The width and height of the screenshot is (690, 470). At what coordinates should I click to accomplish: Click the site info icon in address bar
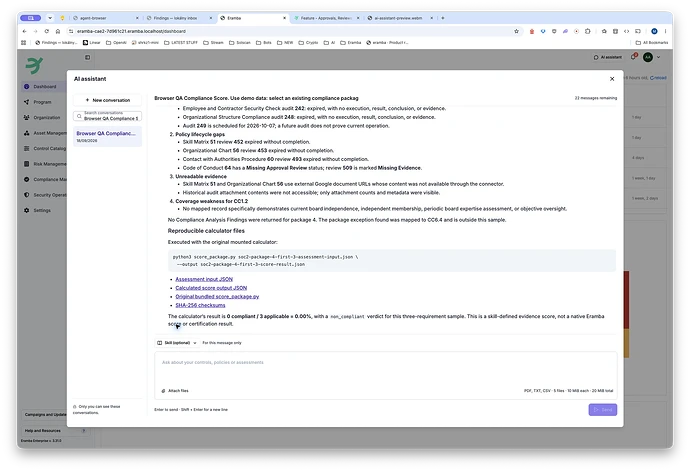pyautogui.click(x=71, y=31)
